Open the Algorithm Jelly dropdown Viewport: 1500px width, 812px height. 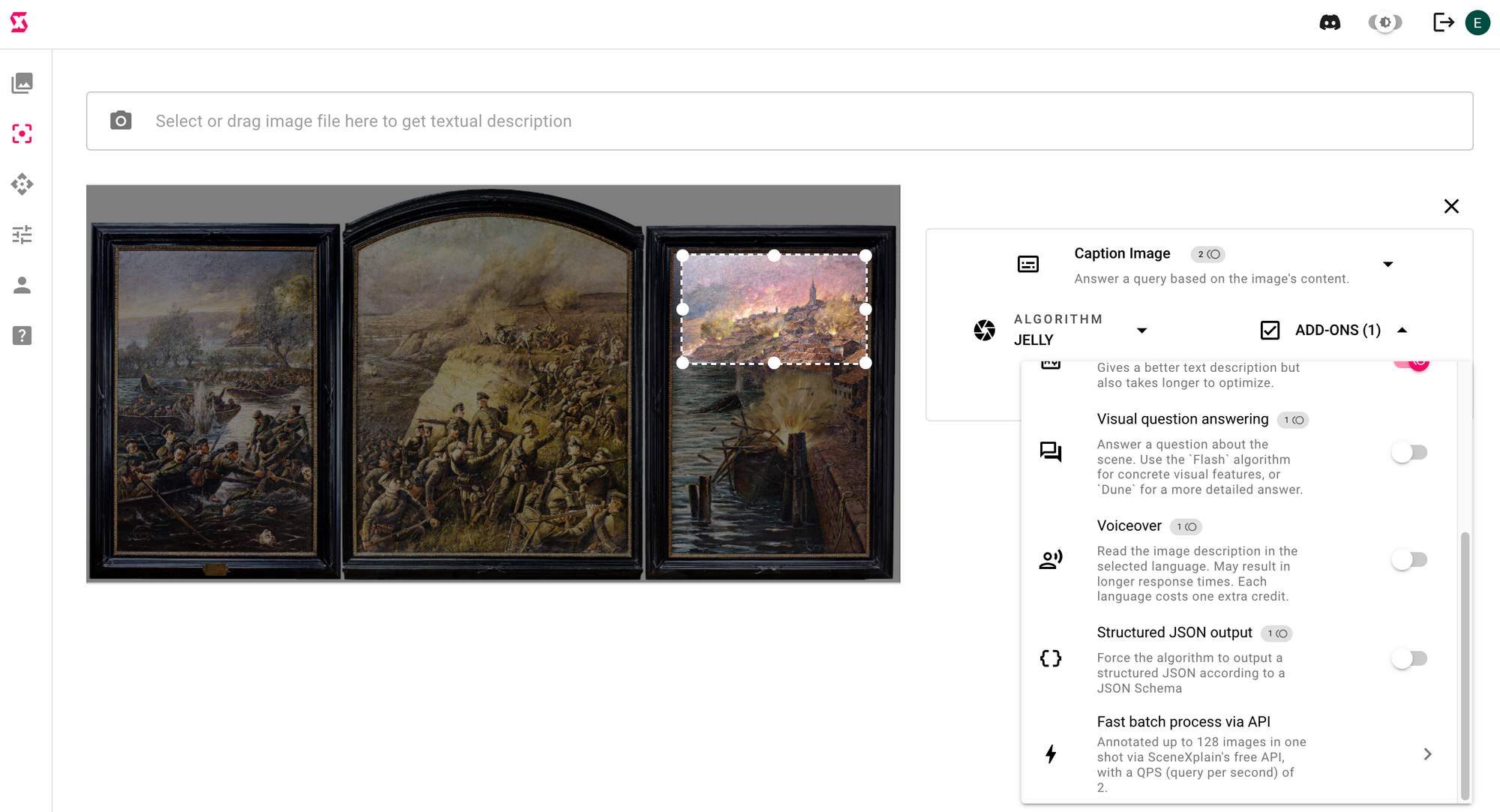(1142, 331)
